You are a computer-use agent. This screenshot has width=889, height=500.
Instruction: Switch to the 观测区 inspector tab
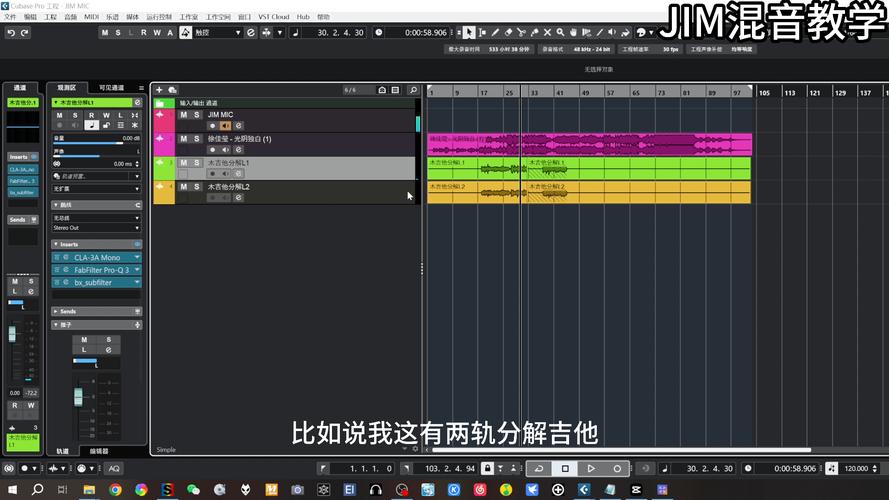[66, 88]
